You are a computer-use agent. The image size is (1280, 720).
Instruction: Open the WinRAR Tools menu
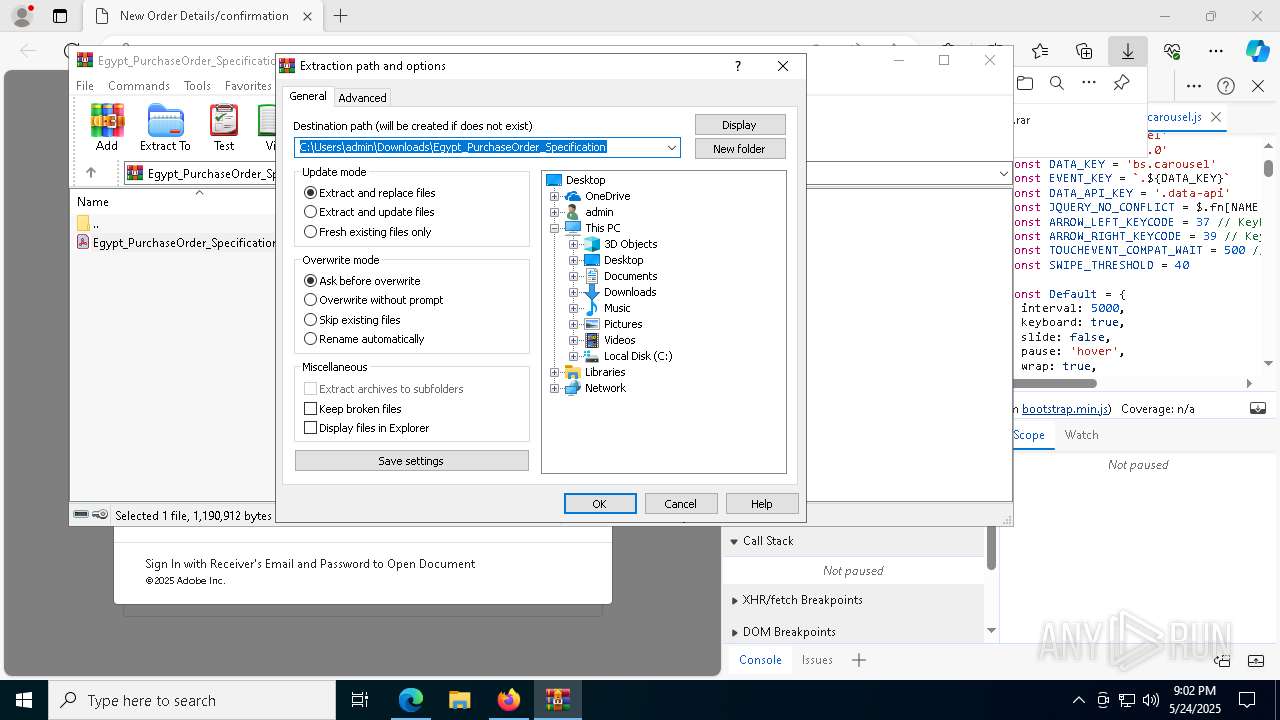197,86
